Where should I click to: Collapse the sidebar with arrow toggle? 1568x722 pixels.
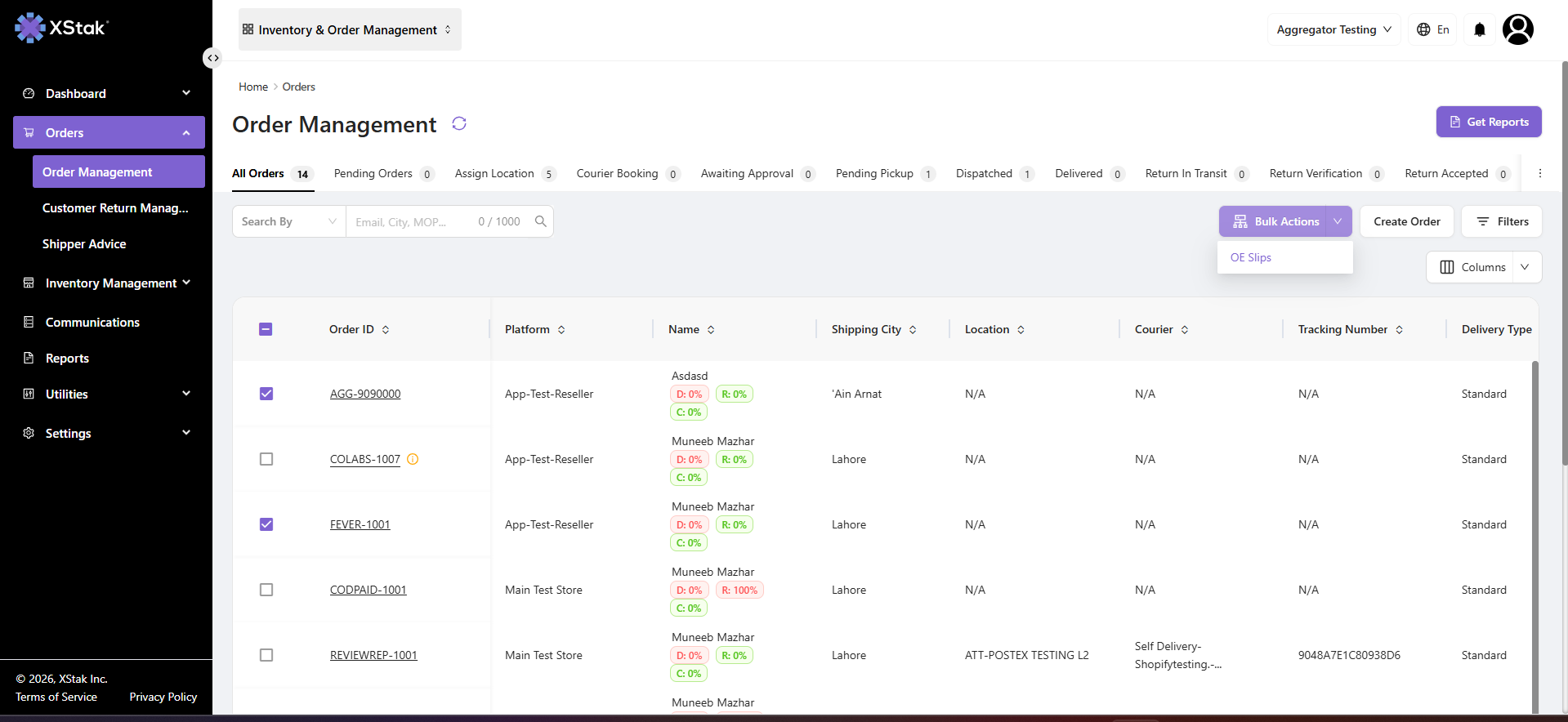pyautogui.click(x=212, y=58)
